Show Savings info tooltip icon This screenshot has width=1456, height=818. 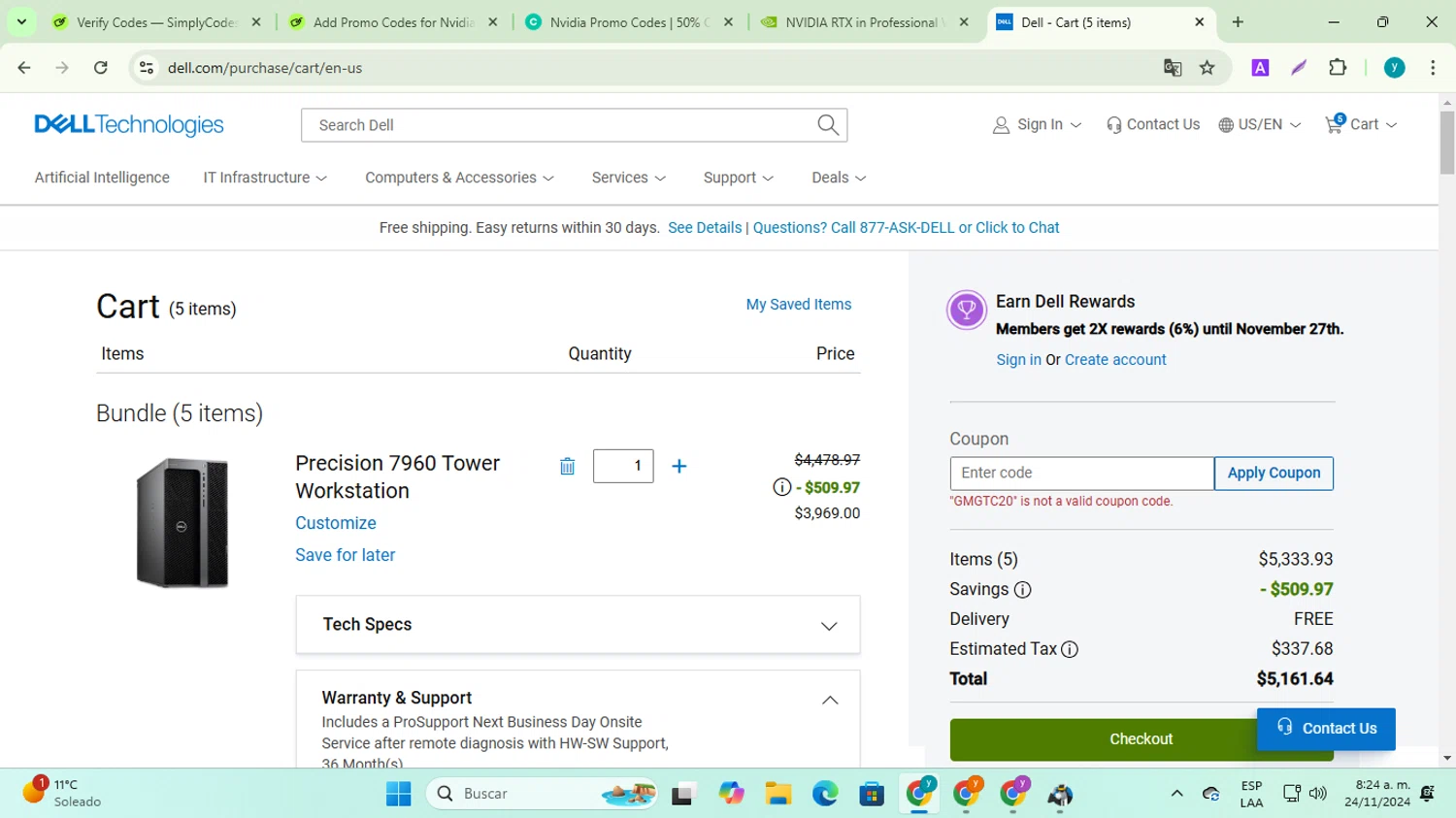[x=1022, y=590]
